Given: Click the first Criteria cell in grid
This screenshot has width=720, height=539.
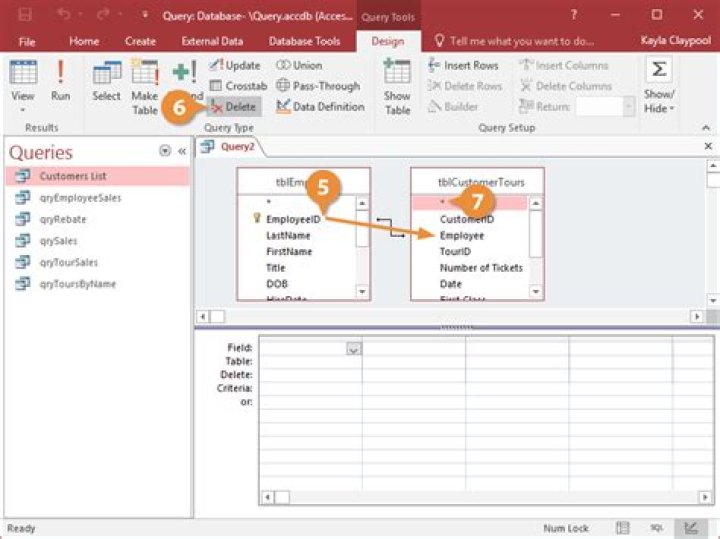Looking at the screenshot, I should click(x=310, y=388).
